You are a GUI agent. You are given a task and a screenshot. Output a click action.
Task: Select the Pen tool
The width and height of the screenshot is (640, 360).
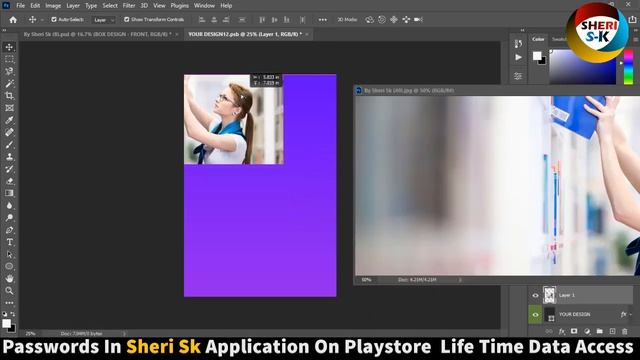pos(9,230)
